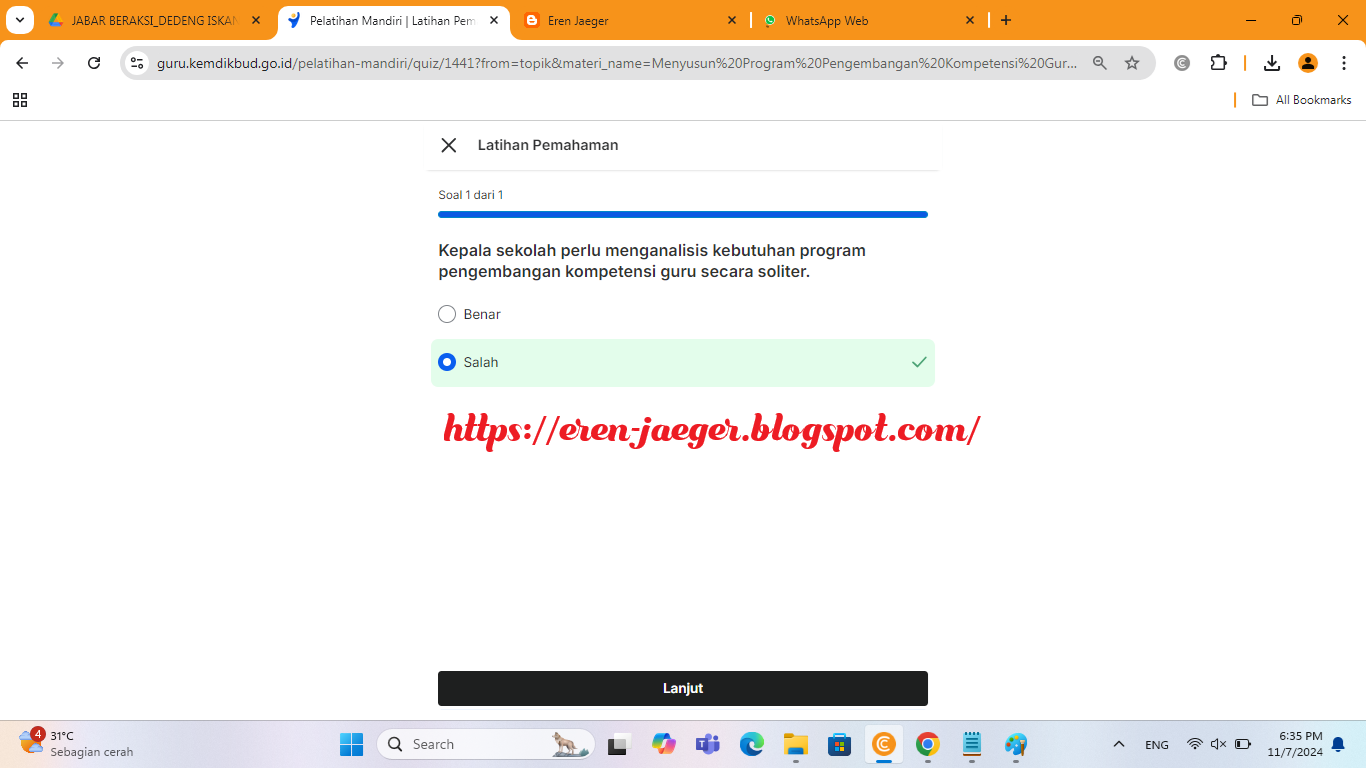View site information icon in address bar
Image resolution: width=1366 pixels, height=768 pixels.
[x=138, y=63]
